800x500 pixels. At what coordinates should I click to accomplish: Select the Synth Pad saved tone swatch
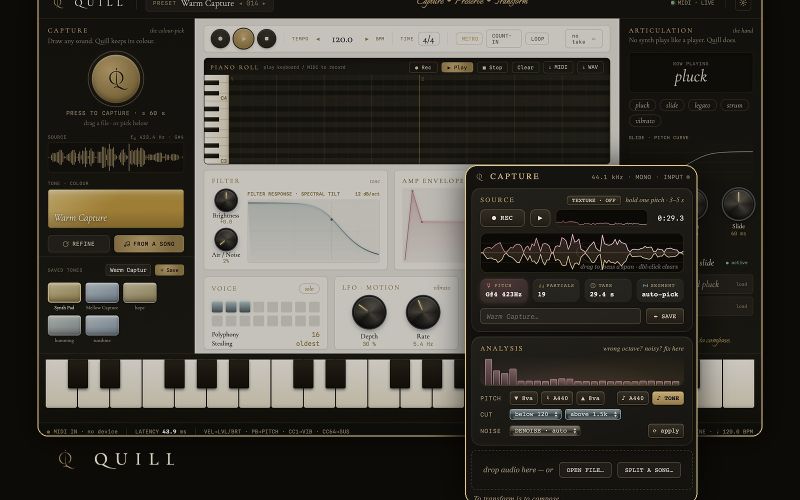(x=64, y=293)
